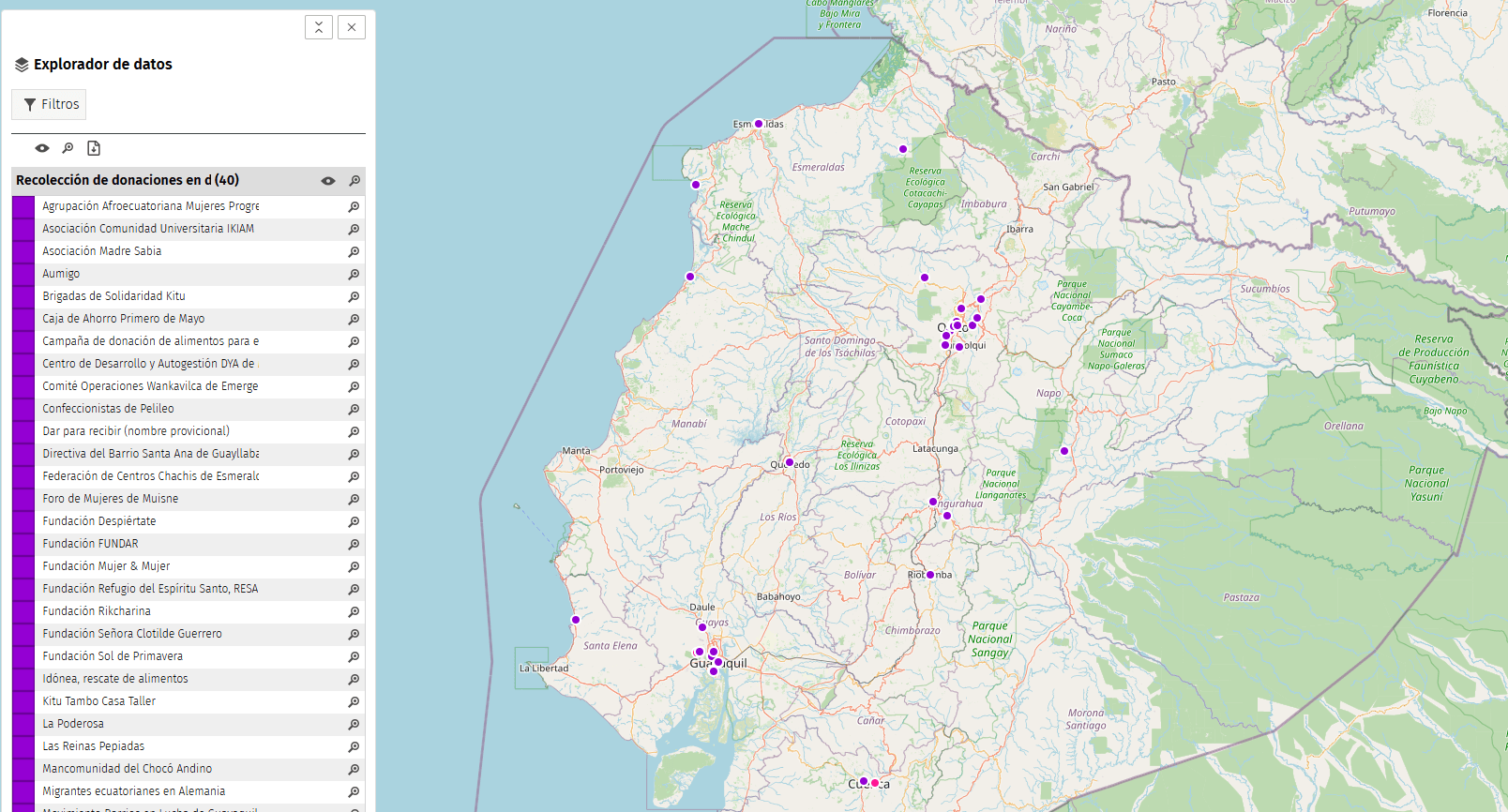This screenshot has width=1508, height=812.
Task: Click magnifier icon beside Asociación Madre Sabia
Action: tap(354, 252)
